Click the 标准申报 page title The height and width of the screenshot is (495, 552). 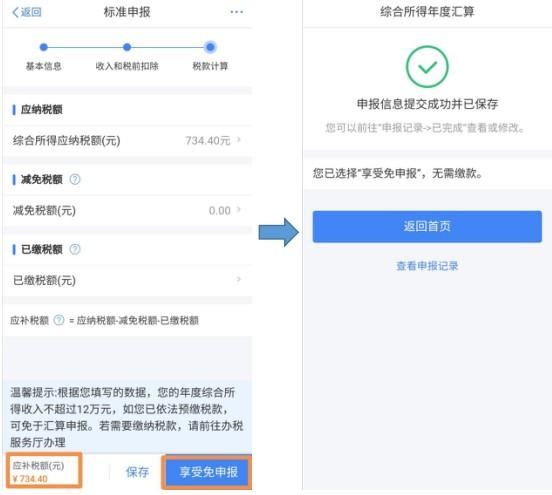pos(127,12)
